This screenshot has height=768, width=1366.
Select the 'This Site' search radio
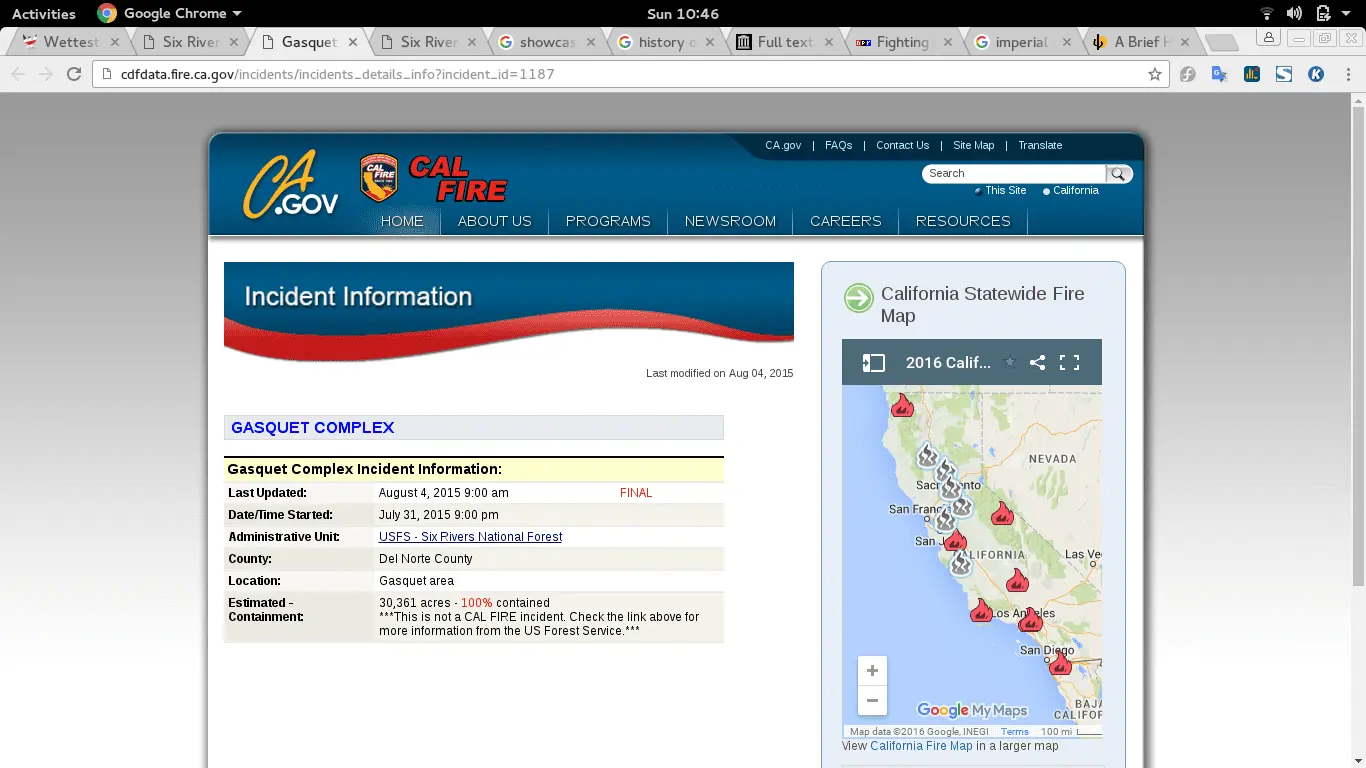click(978, 191)
